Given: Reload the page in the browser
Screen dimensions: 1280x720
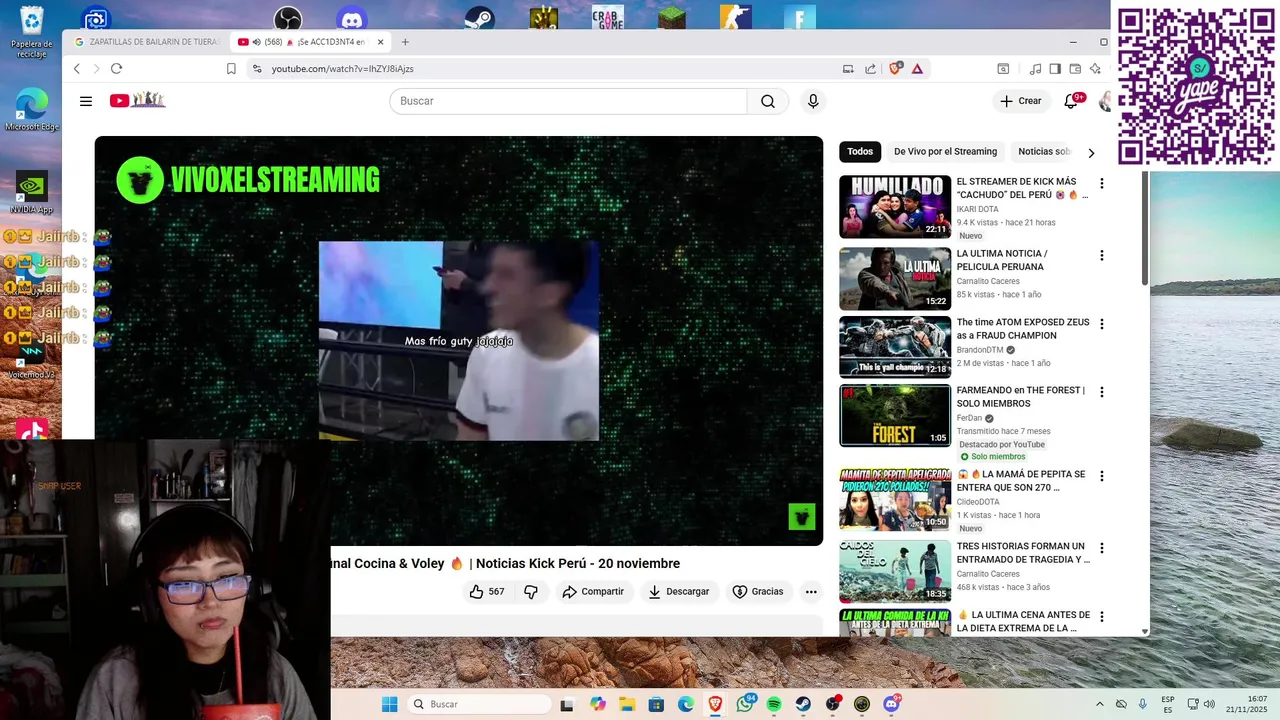Looking at the screenshot, I should point(116,69).
